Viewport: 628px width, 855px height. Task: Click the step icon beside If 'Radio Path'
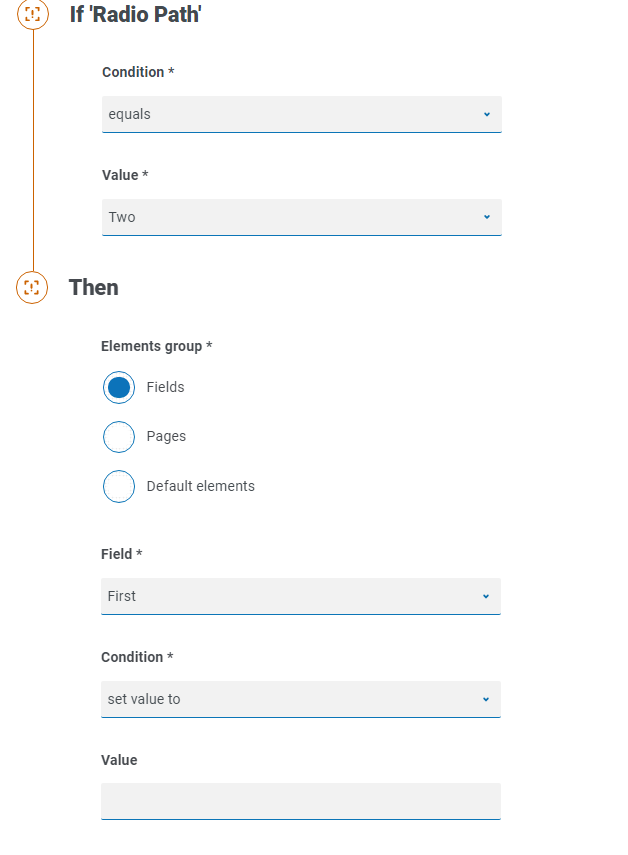click(x=33, y=14)
